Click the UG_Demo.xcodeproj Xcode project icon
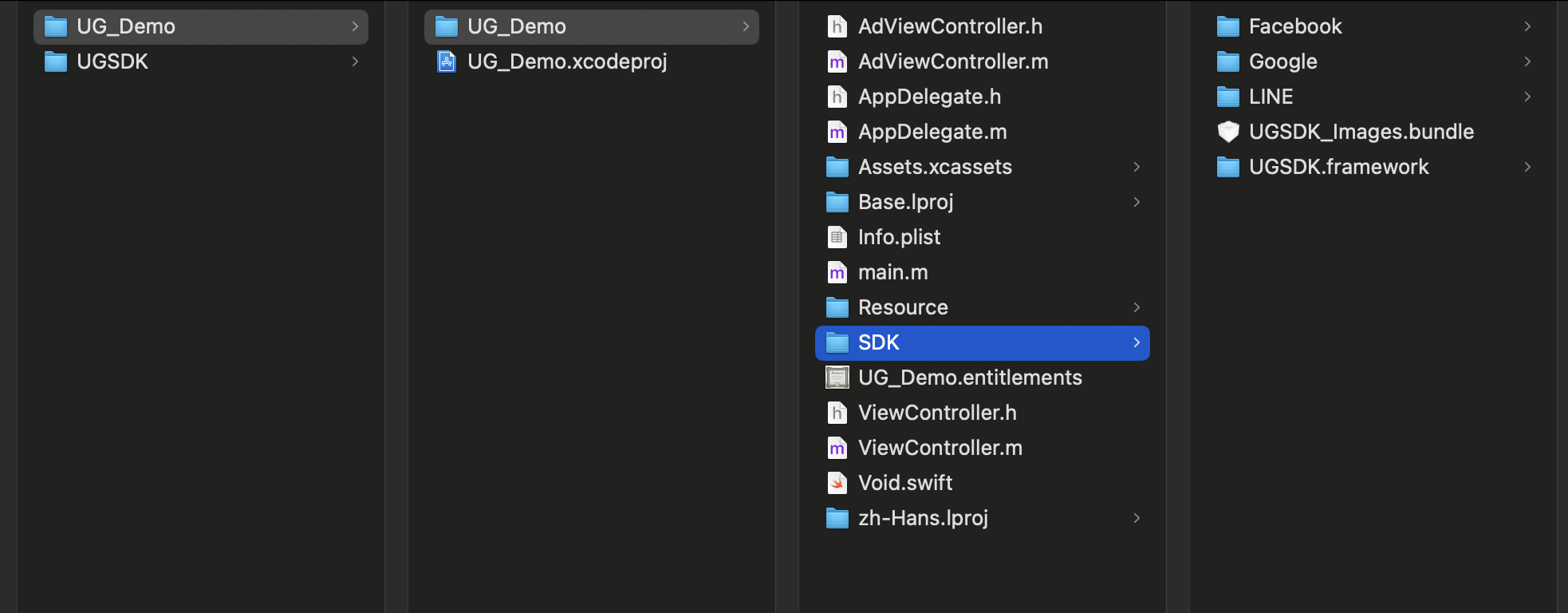 tap(447, 61)
